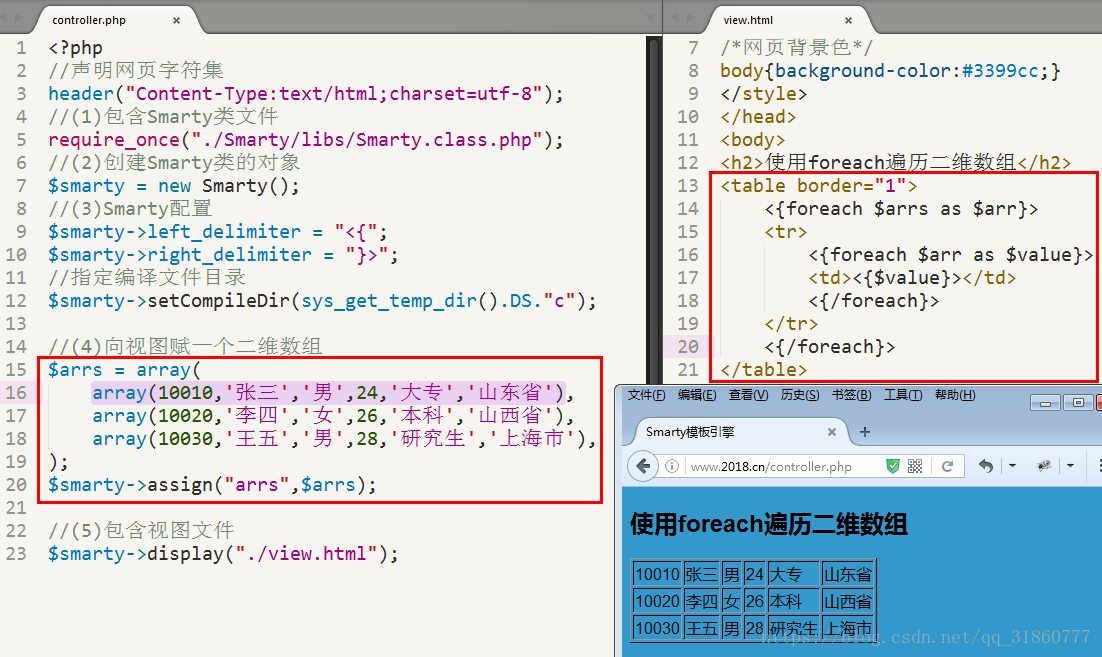Click the //(4)向视图赋一个二维数组 comment
The image size is (1102, 657).
tap(185, 346)
